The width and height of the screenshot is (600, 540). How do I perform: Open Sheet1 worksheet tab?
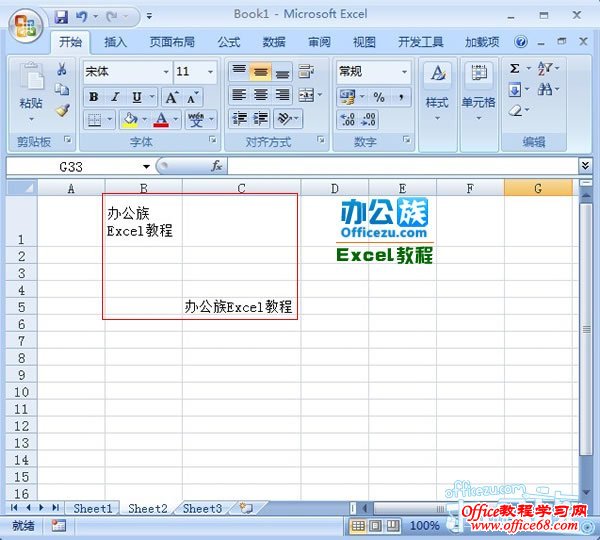click(x=93, y=508)
